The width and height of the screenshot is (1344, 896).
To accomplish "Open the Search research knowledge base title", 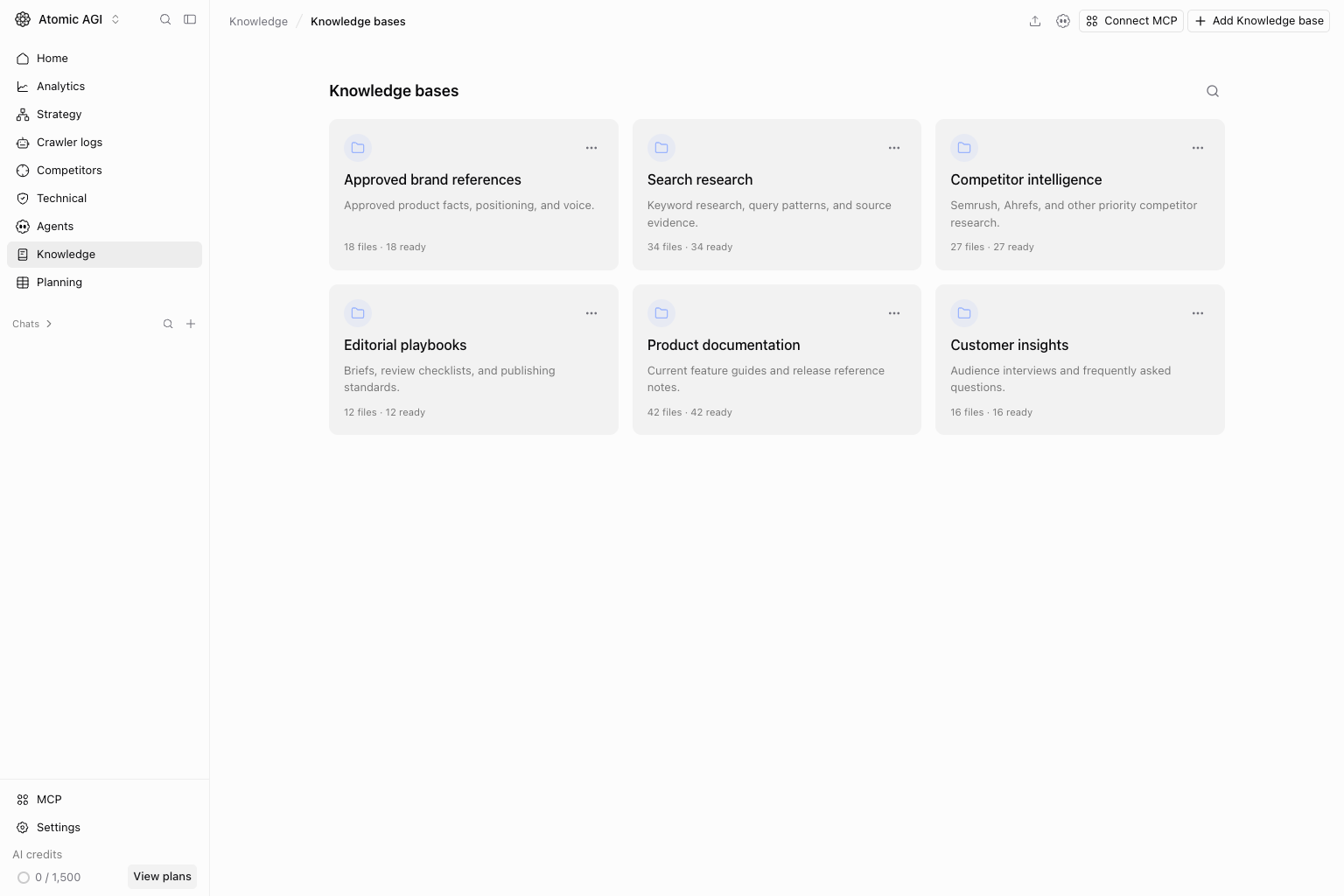I will [x=700, y=179].
